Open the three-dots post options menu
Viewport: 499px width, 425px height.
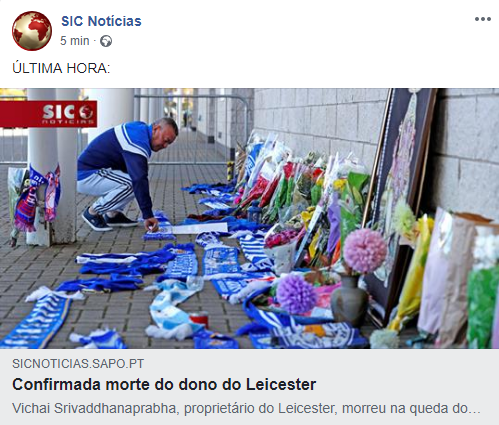click(483, 19)
